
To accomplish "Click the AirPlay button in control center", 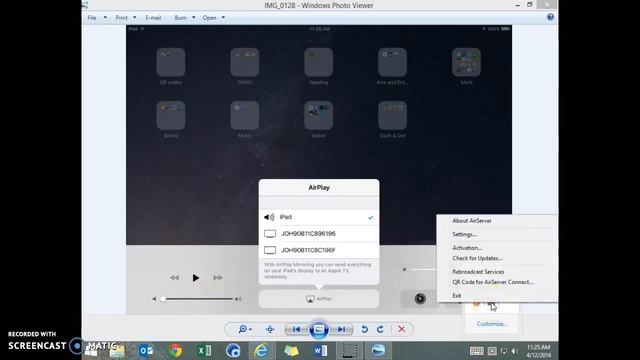I will click(319, 299).
